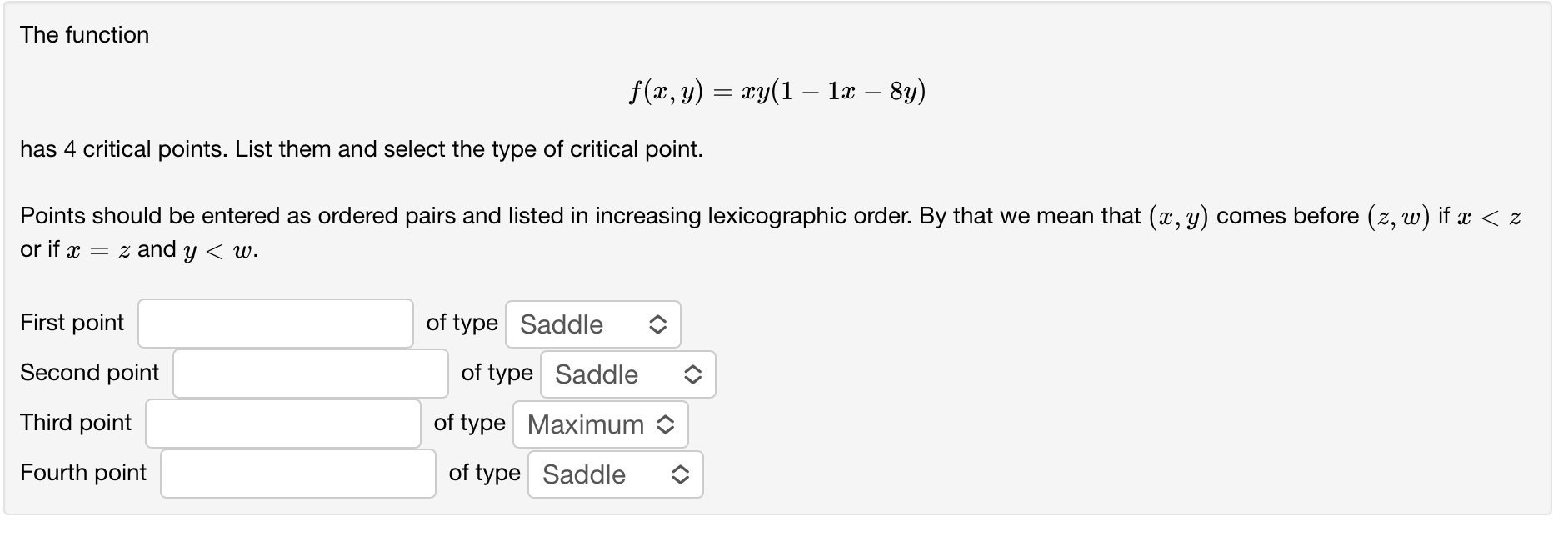Viewport: 1568px width, 537px height.
Task: Open the Second point Saddle dropdown
Action: pyautogui.click(x=628, y=374)
